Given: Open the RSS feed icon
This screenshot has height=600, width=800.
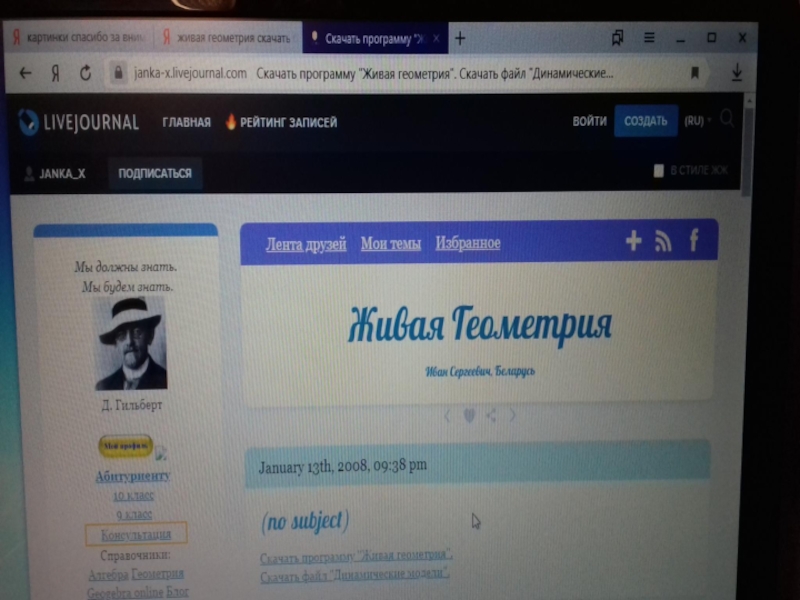Looking at the screenshot, I should [x=663, y=241].
